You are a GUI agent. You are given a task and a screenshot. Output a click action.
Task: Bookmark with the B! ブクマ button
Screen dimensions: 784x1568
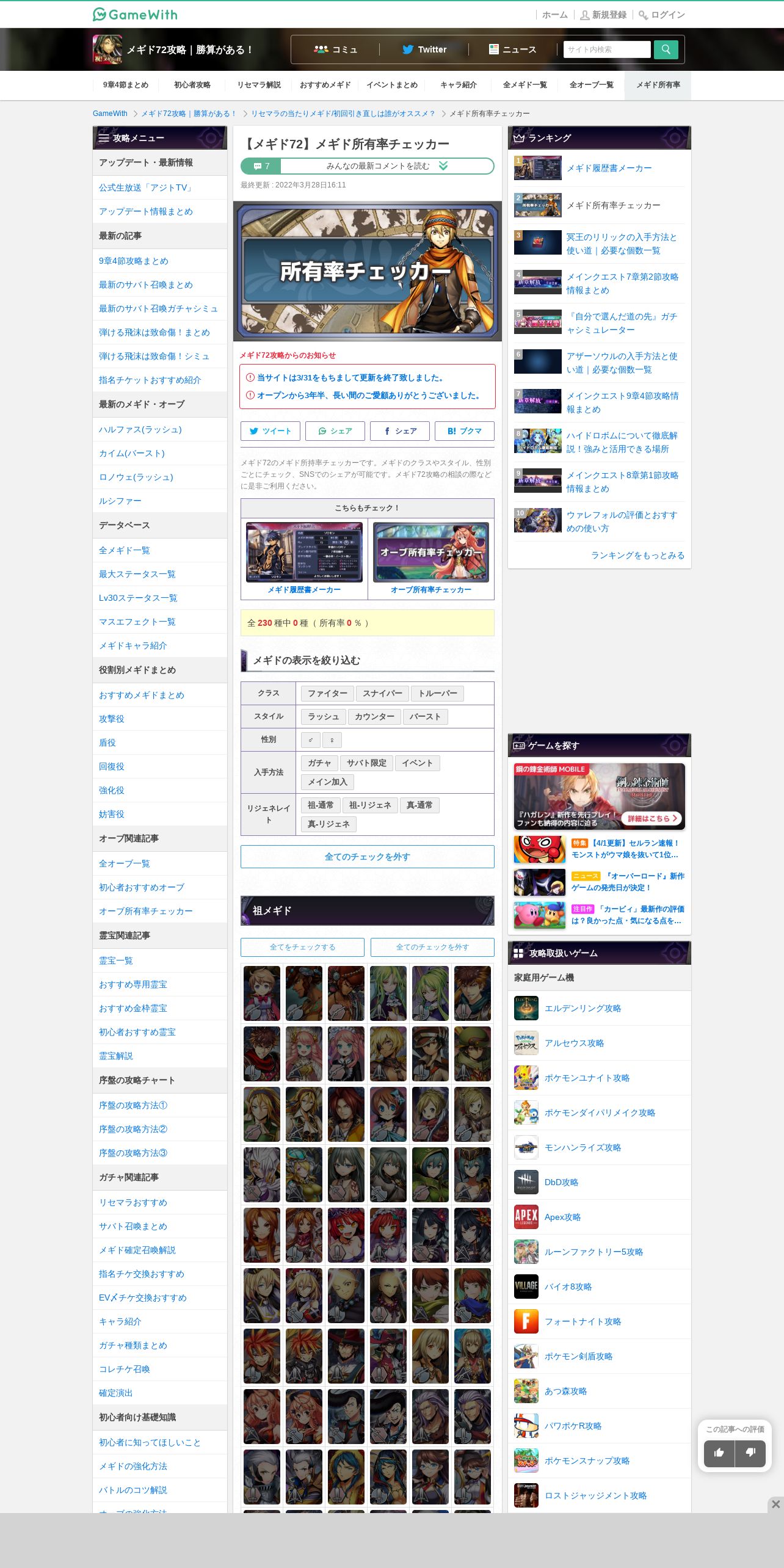pyautogui.click(x=465, y=431)
